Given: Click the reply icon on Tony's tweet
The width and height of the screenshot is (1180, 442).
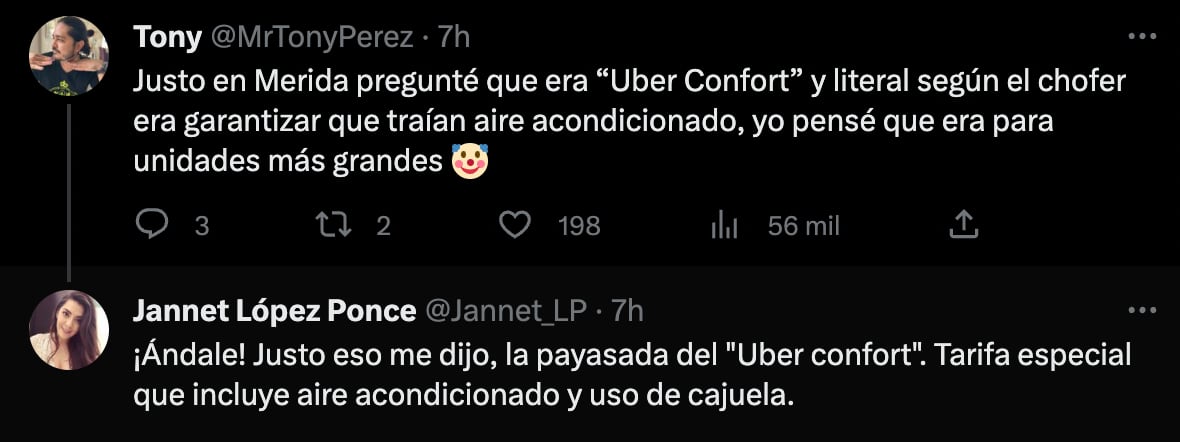Looking at the screenshot, I should (x=151, y=226).
